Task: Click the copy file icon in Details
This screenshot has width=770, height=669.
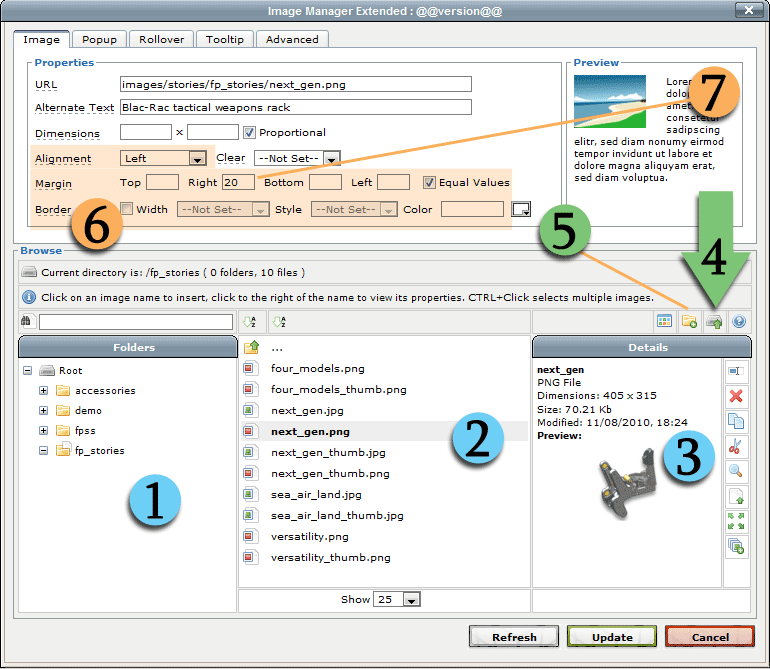Action: pos(736,421)
